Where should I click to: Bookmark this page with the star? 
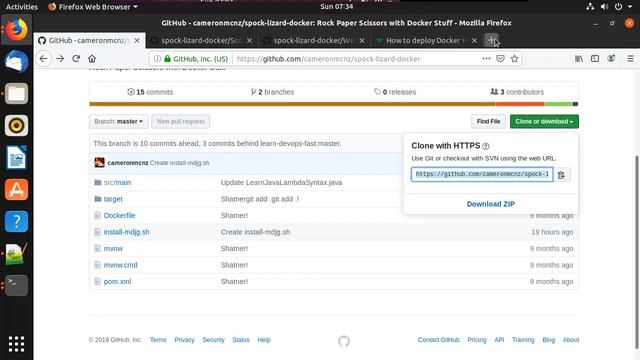point(514,59)
